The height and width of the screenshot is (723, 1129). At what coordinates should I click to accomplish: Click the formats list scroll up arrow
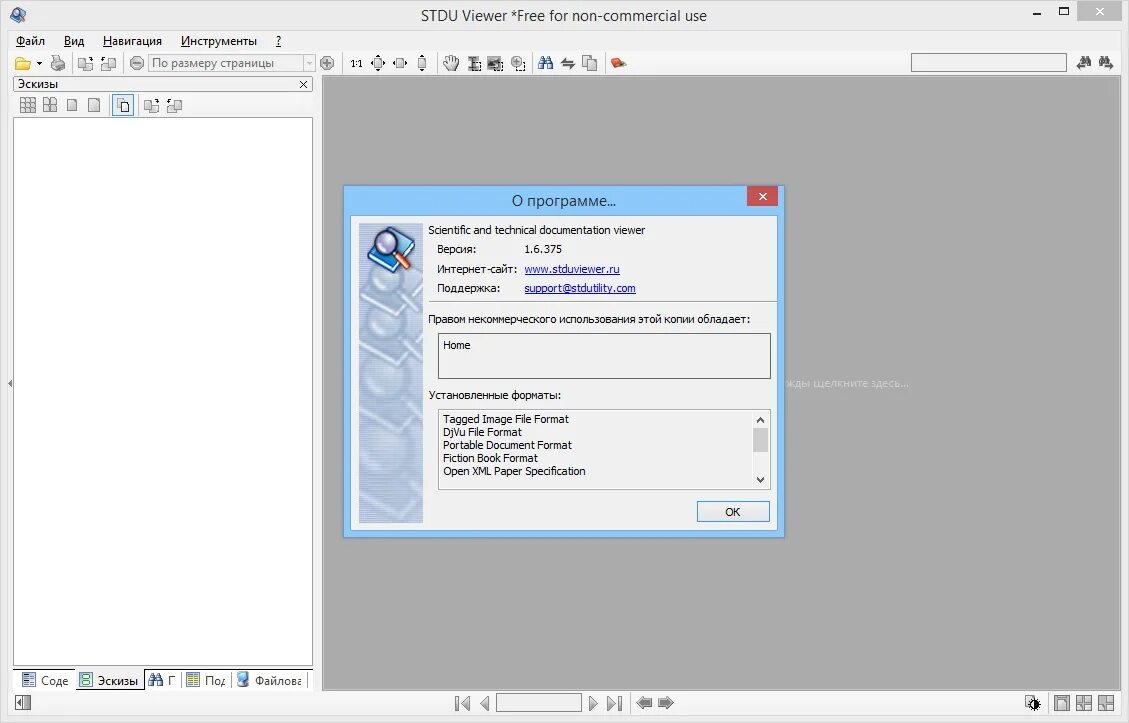pos(760,420)
